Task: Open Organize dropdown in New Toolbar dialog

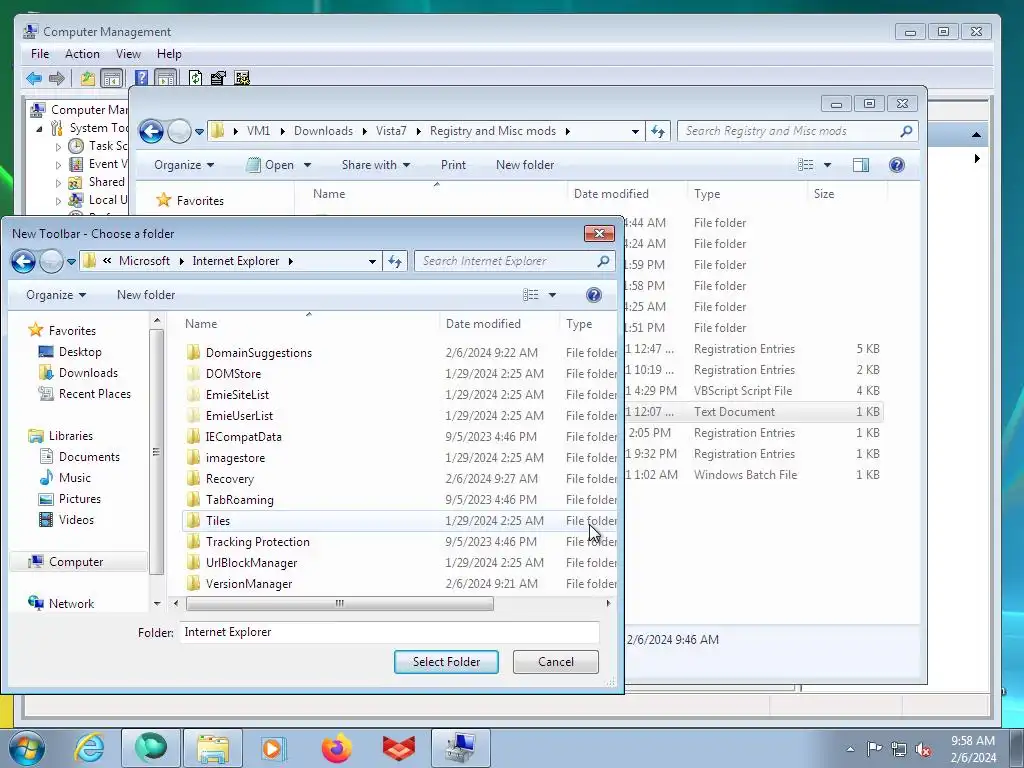Action: click(x=56, y=295)
